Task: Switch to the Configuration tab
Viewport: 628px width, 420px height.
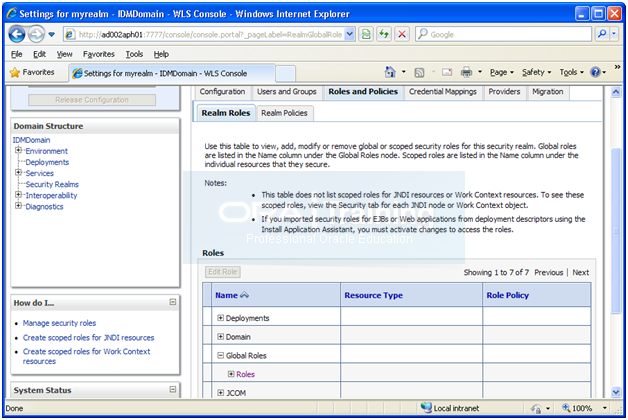Action: tap(222, 92)
